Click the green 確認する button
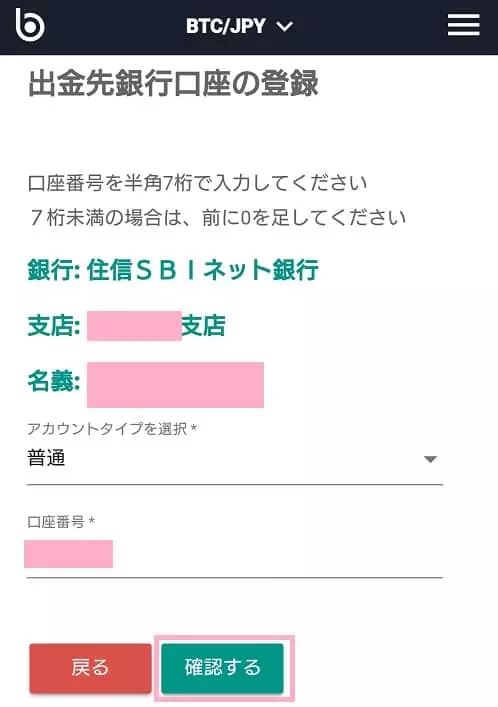Screen dimensions: 498x707 pyautogui.click(x=222, y=668)
